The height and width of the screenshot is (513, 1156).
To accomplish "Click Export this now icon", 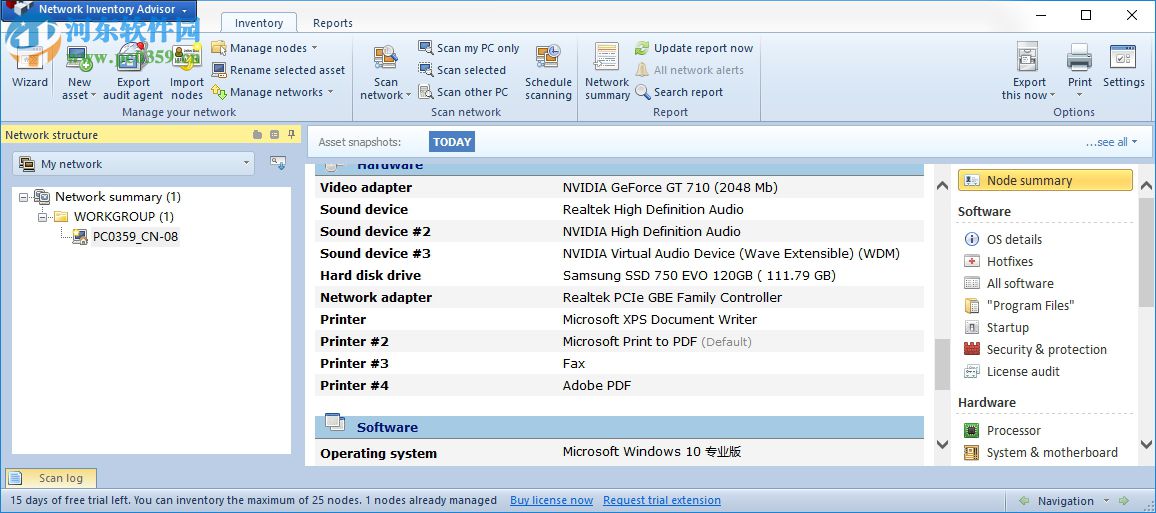I will click(1028, 58).
